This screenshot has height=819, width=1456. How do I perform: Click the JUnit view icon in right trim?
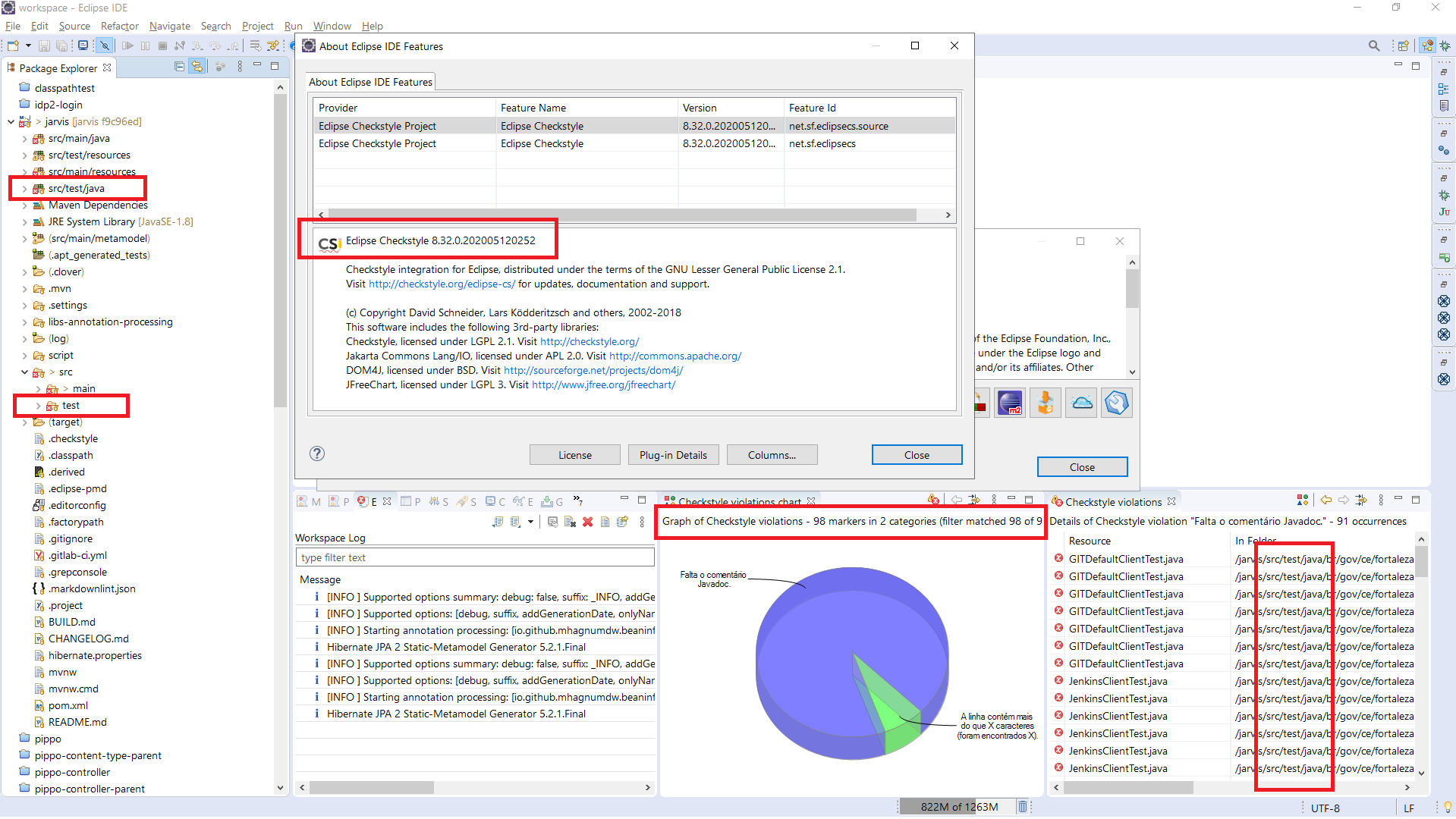pyautogui.click(x=1444, y=212)
